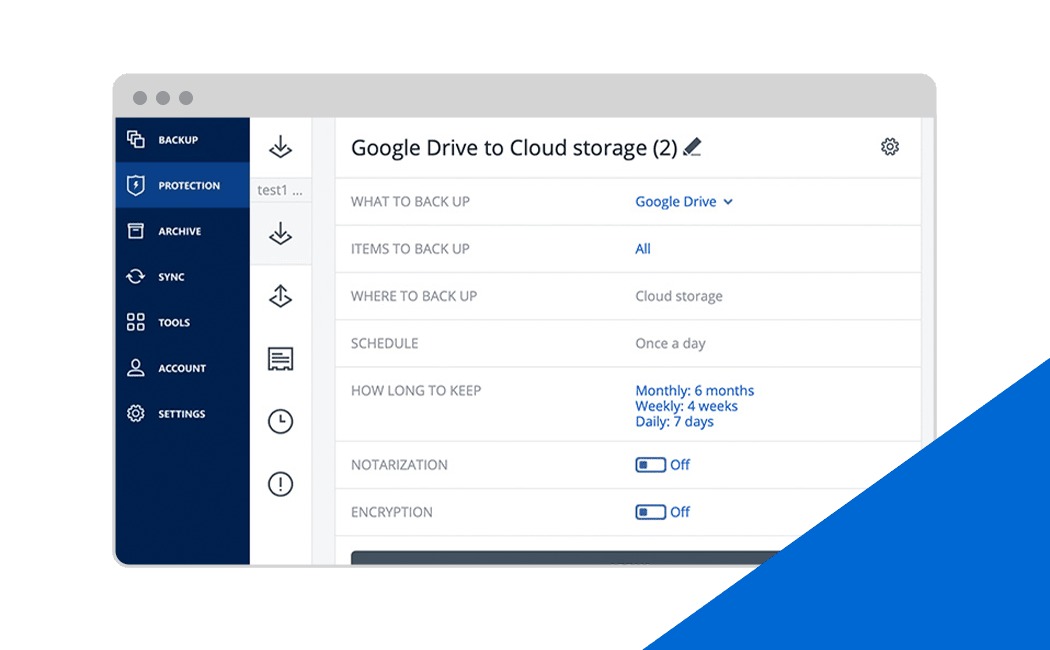Go to the Archive section

(x=182, y=231)
